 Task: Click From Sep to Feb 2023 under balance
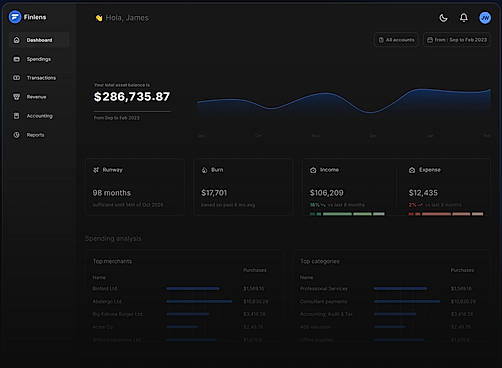[x=117, y=118]
